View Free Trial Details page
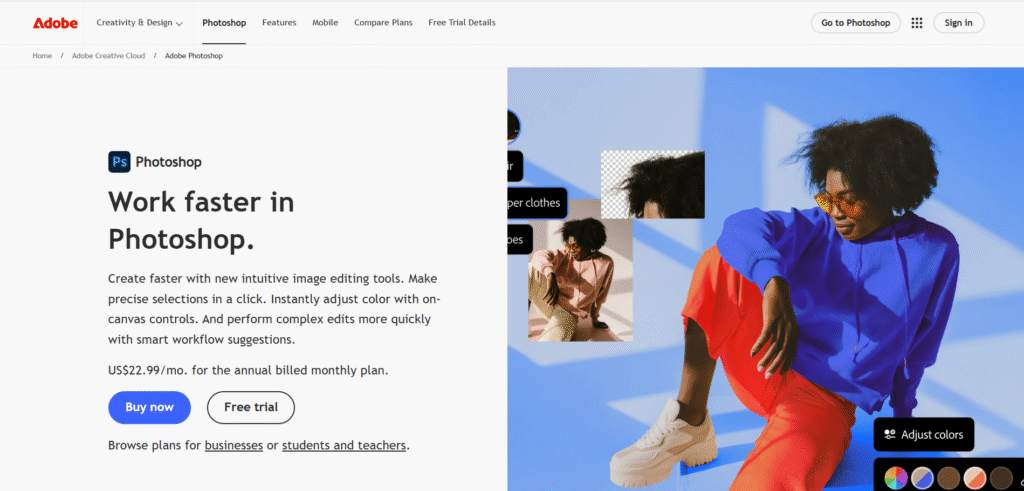The width and height of the screenshot is (1024, 491). click(462, 23)
